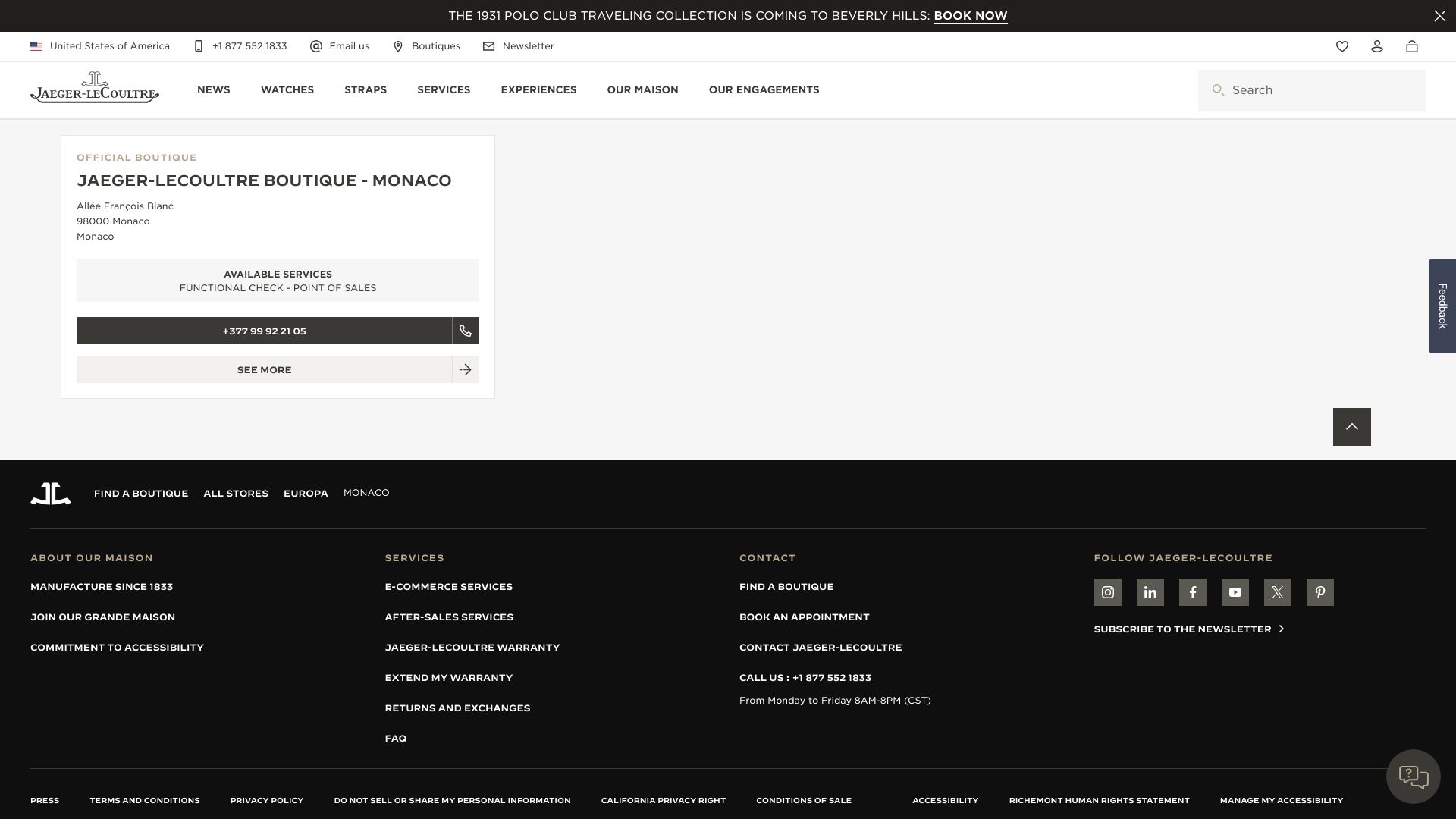Open Extend My Warranty link
Image resolution: width=1456 pixels, height=819 pixels.
click(449, 678)
